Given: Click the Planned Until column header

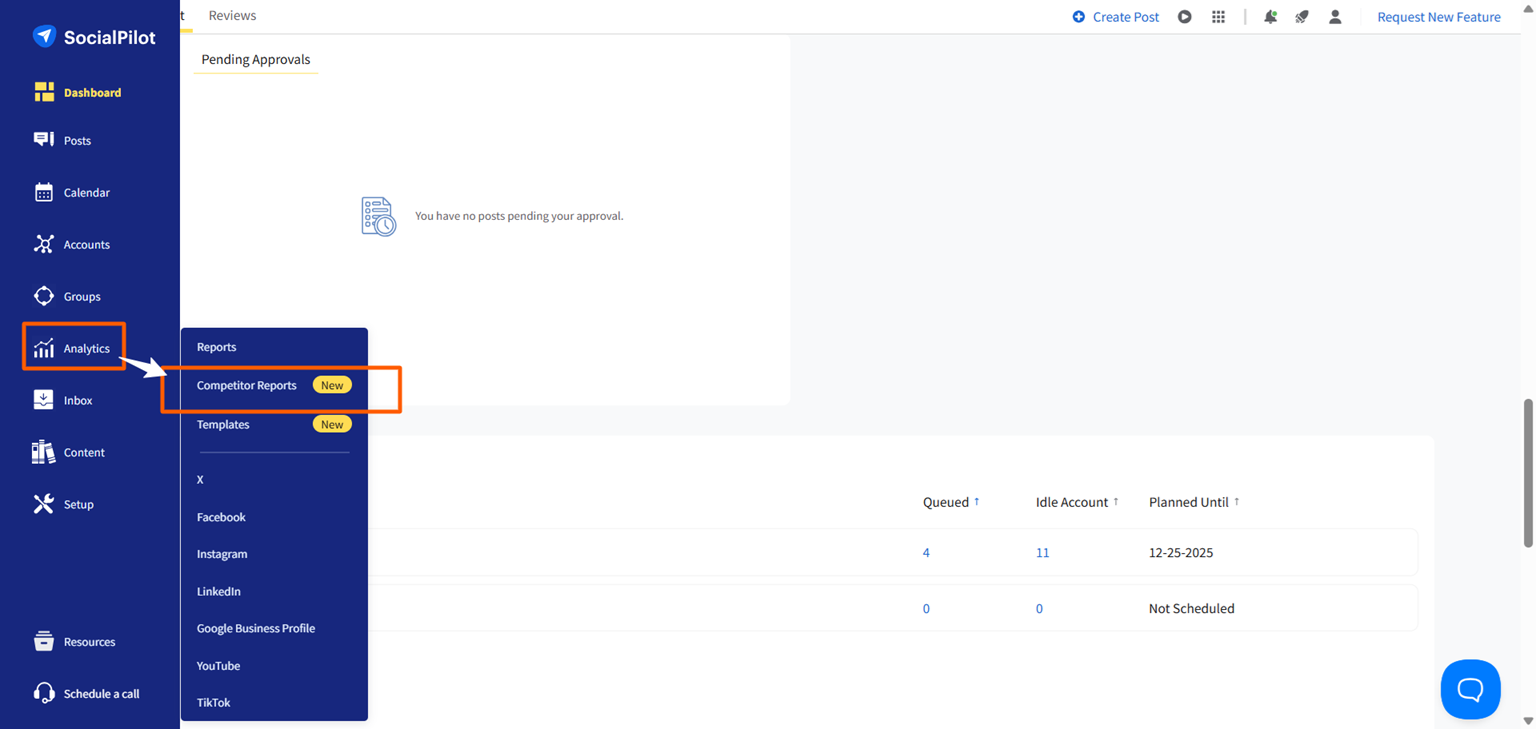Looking at the screenshot, I should click(x=1188, y=502).
